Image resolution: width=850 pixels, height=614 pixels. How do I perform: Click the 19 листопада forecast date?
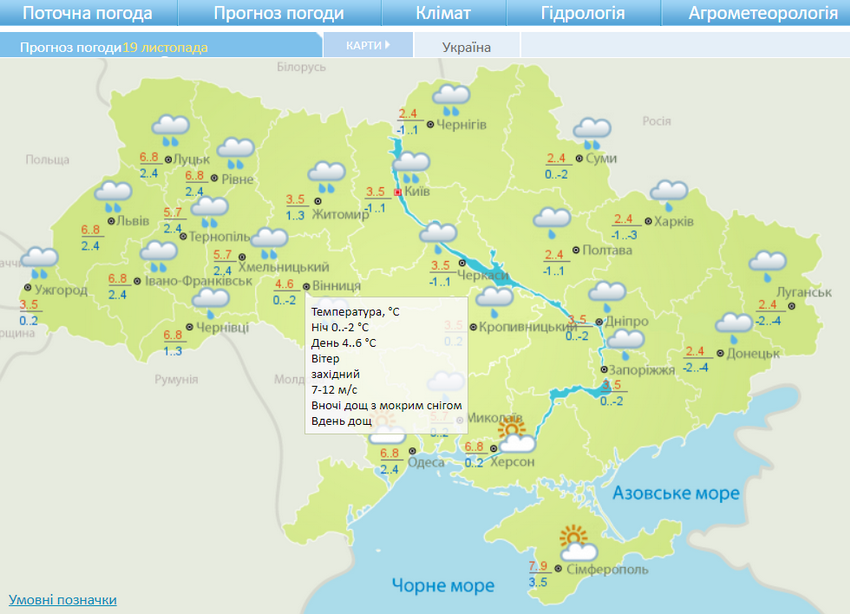165,47
